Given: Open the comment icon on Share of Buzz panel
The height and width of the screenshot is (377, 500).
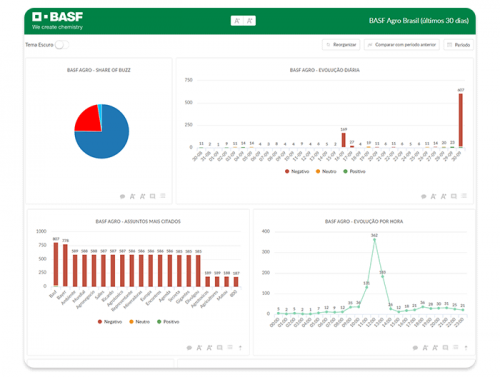Looking at the screenshot, I should [x=122, y=196].
